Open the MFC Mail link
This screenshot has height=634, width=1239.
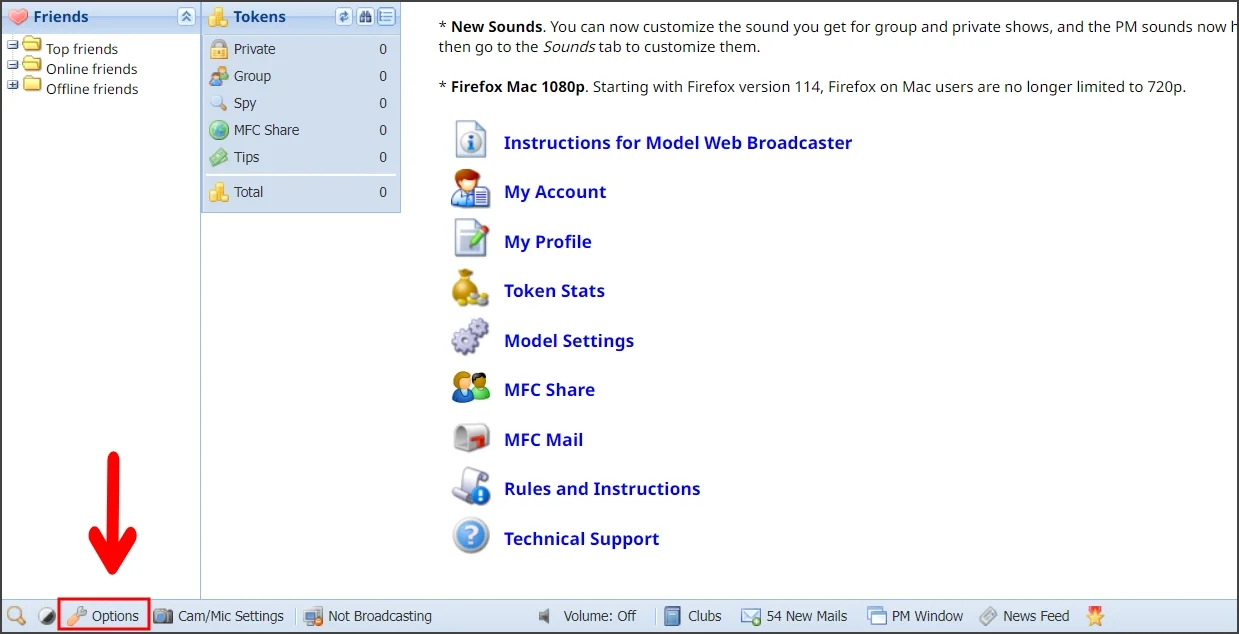(544, 440)
